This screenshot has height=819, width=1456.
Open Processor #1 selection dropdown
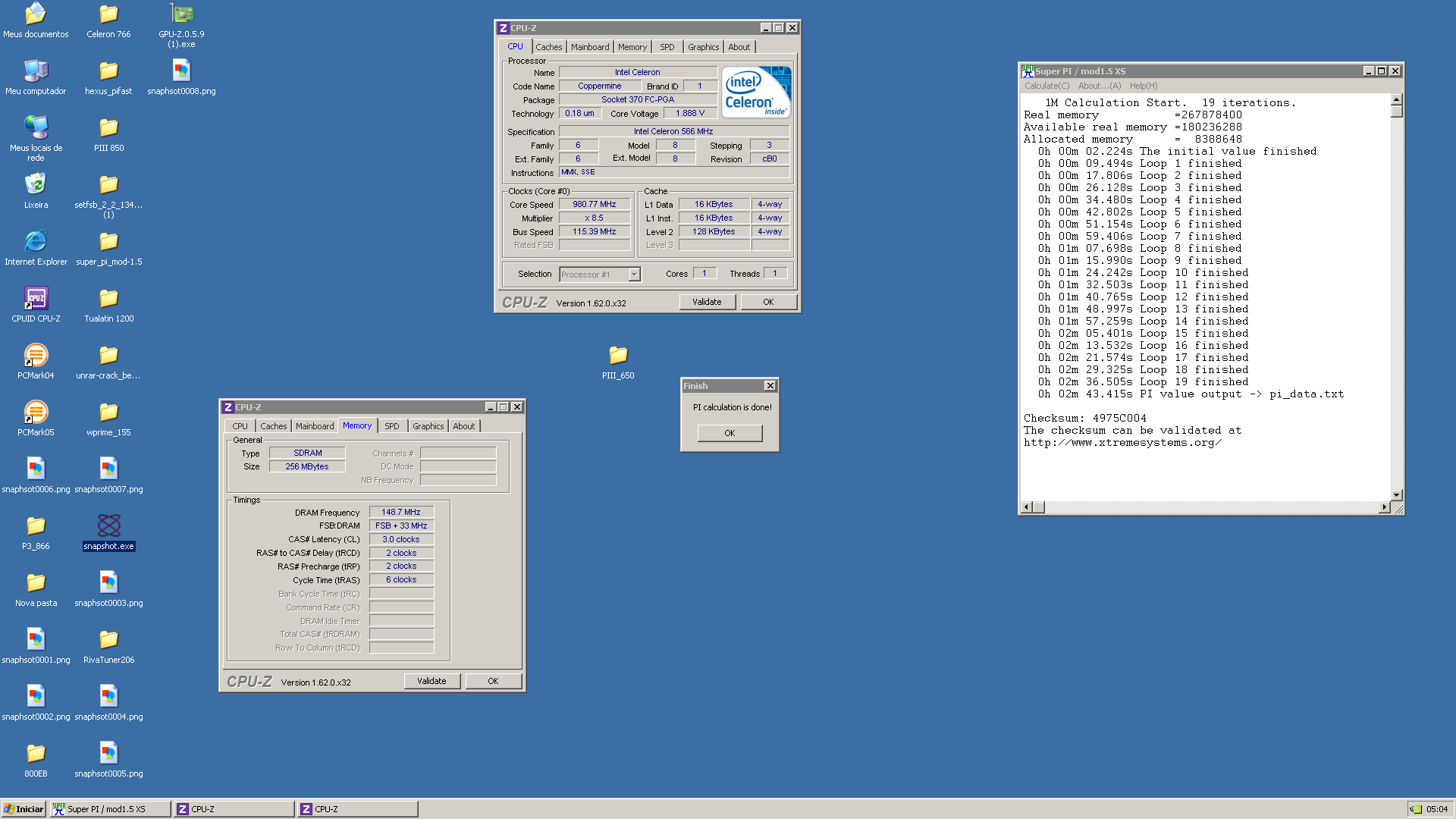coord(600,275)
